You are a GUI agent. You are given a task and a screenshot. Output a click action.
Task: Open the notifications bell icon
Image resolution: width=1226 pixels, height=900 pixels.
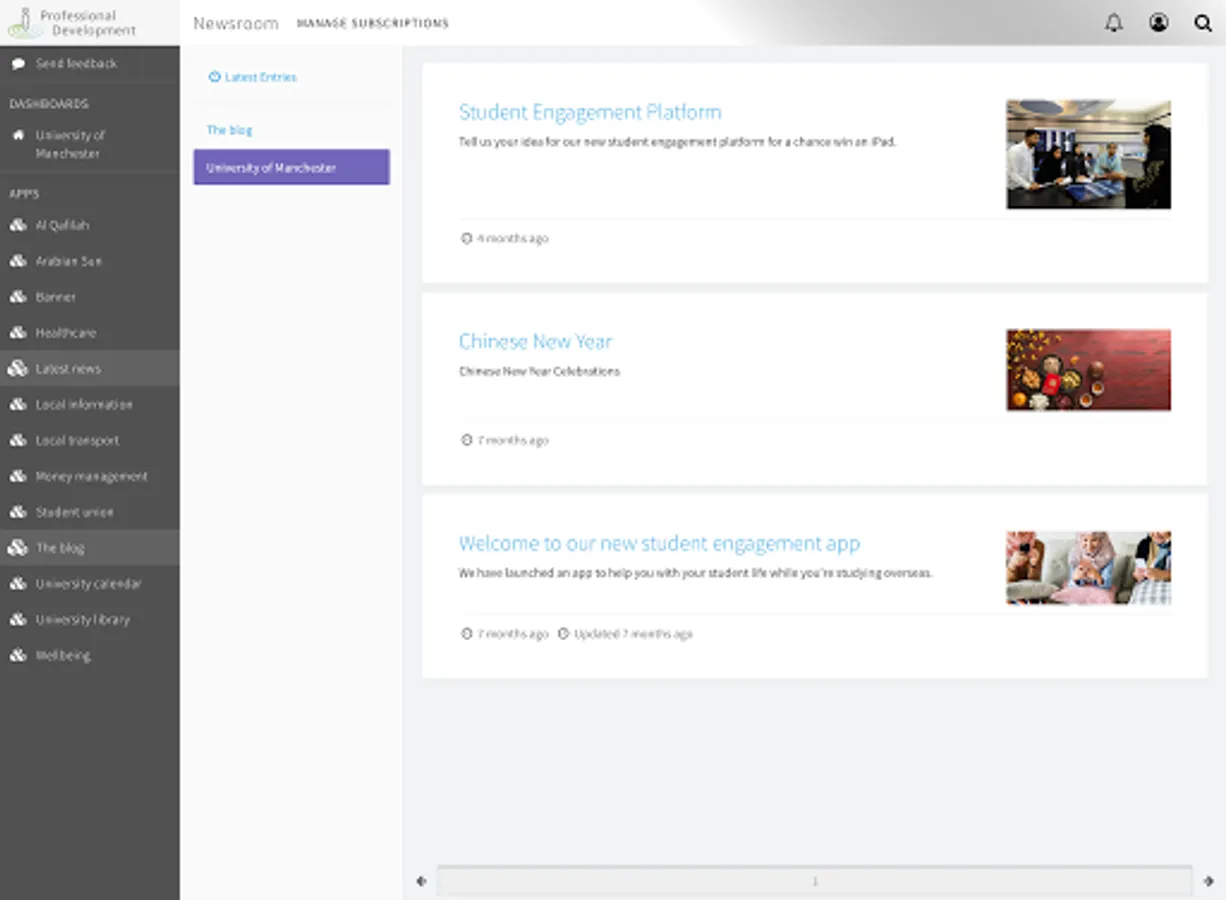point(1114,22)
